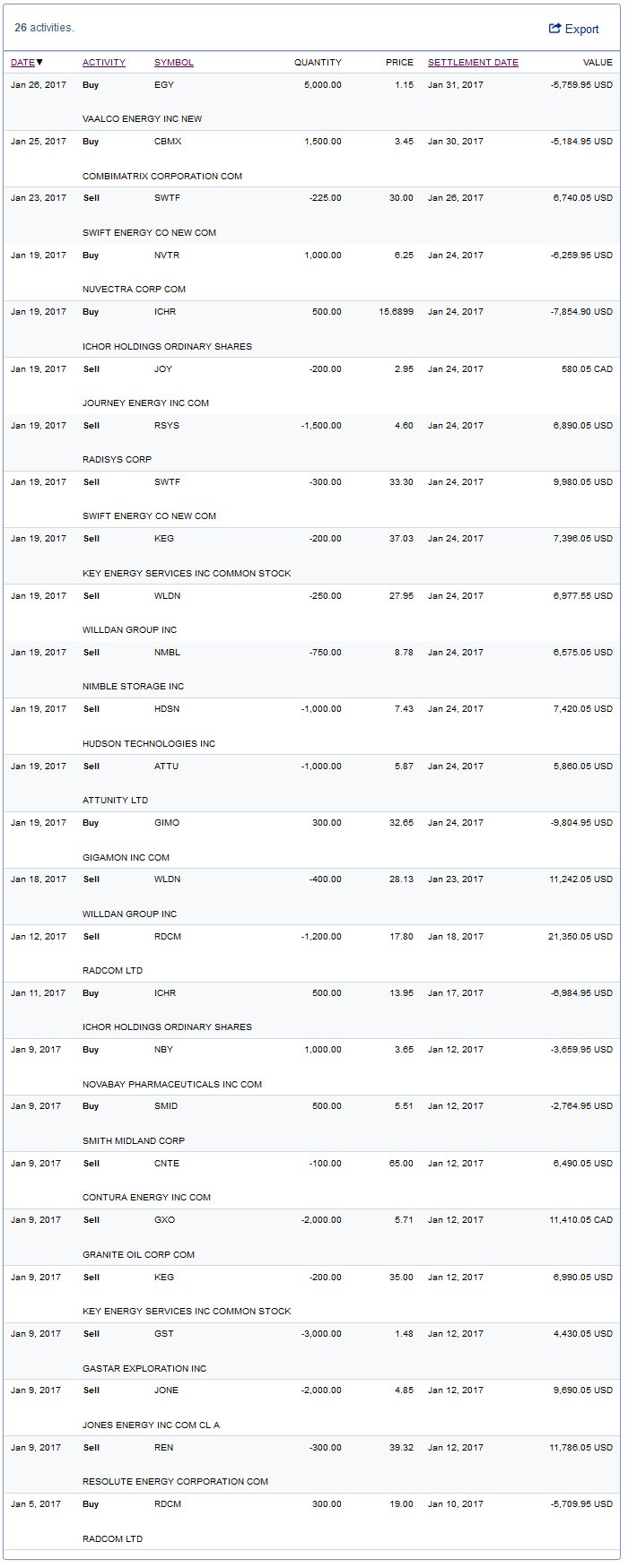Click the 26 activities count text
This screenshot has width=628, height=1568.
44,28
